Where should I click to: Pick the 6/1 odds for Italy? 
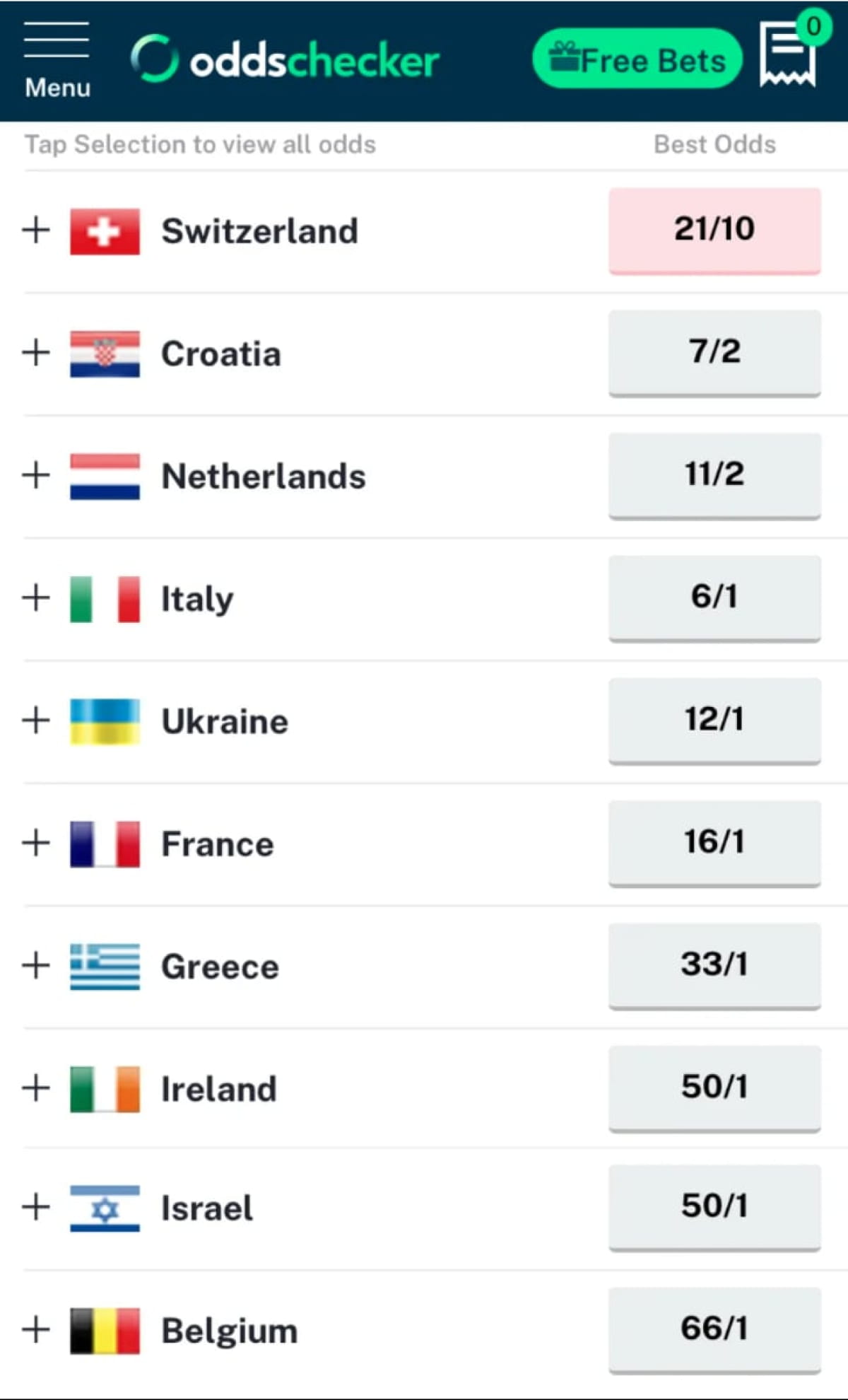[x=714, y=597]
